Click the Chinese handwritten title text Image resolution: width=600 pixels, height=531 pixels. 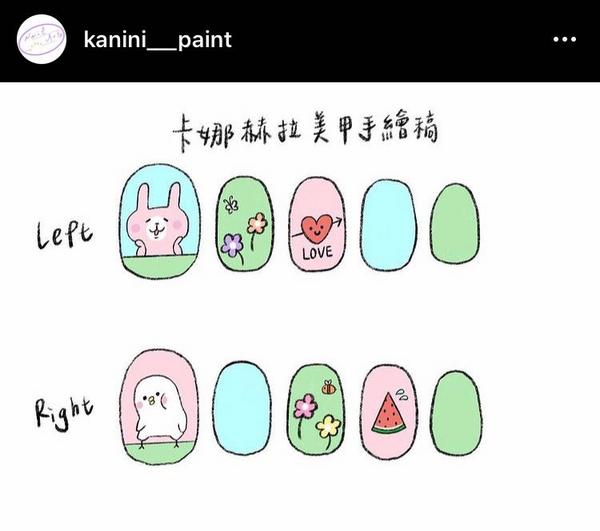[305, 132]
